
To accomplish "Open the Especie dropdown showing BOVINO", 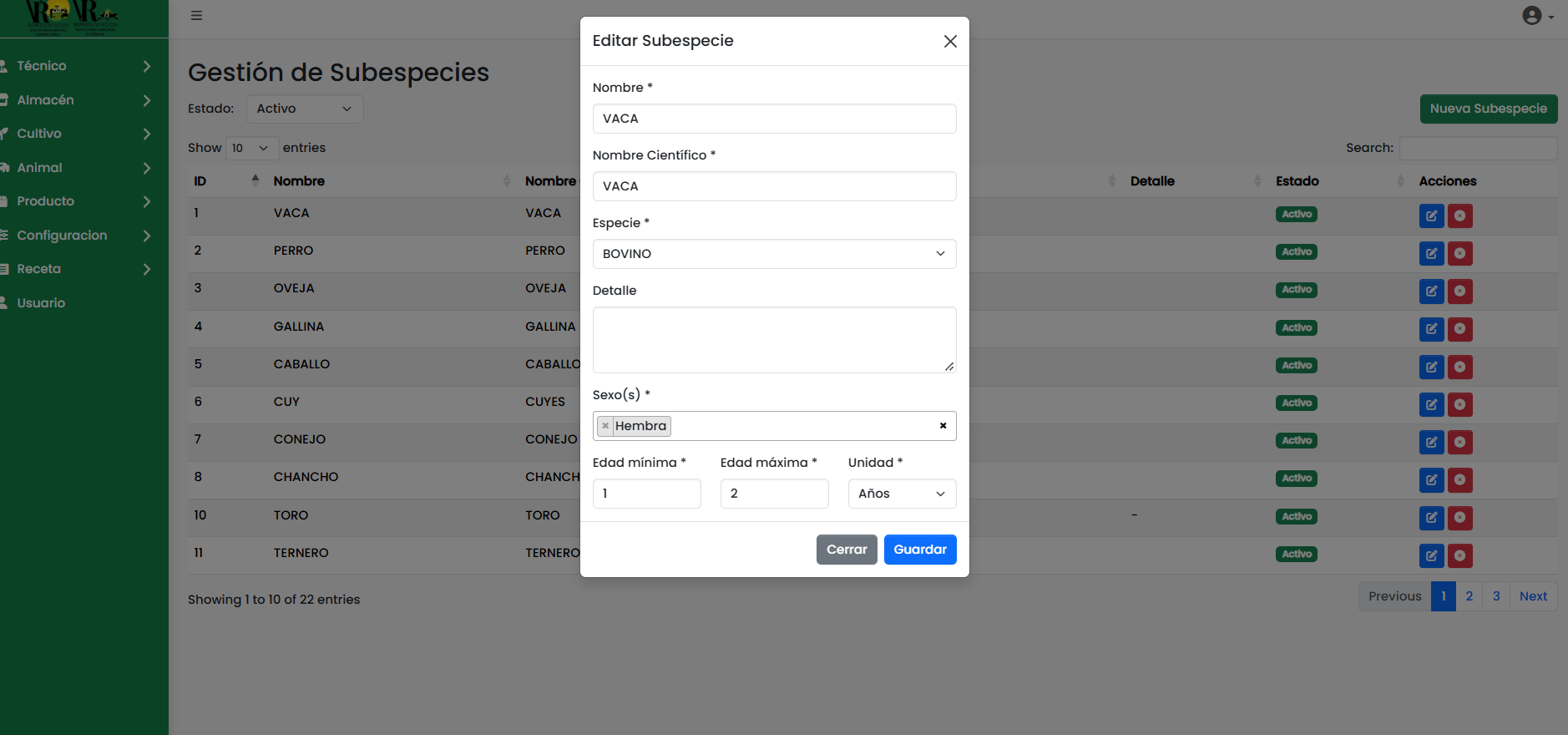I will [774, 254].
